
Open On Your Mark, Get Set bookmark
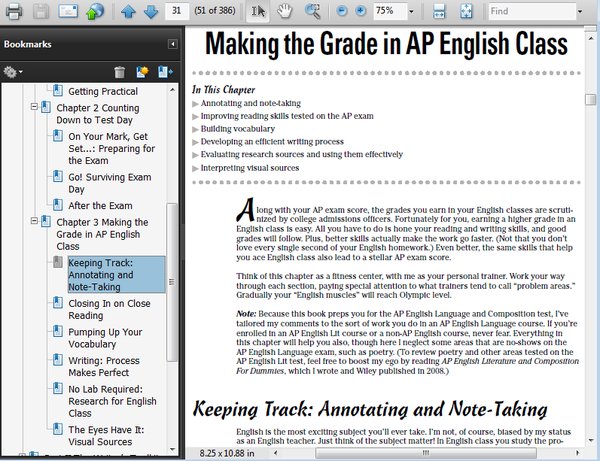111,148
